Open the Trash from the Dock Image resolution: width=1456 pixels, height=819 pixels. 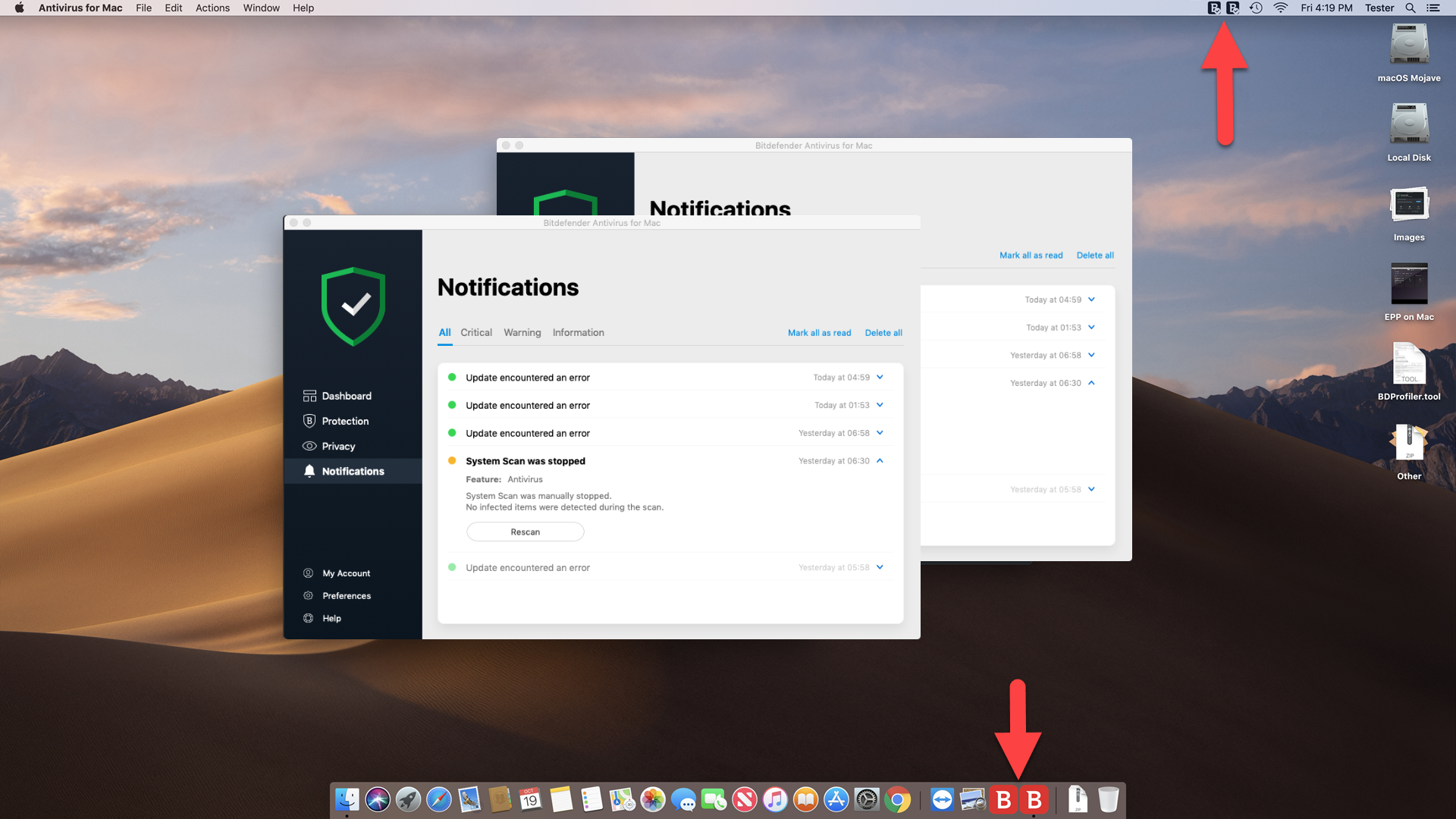point(1109,799)
